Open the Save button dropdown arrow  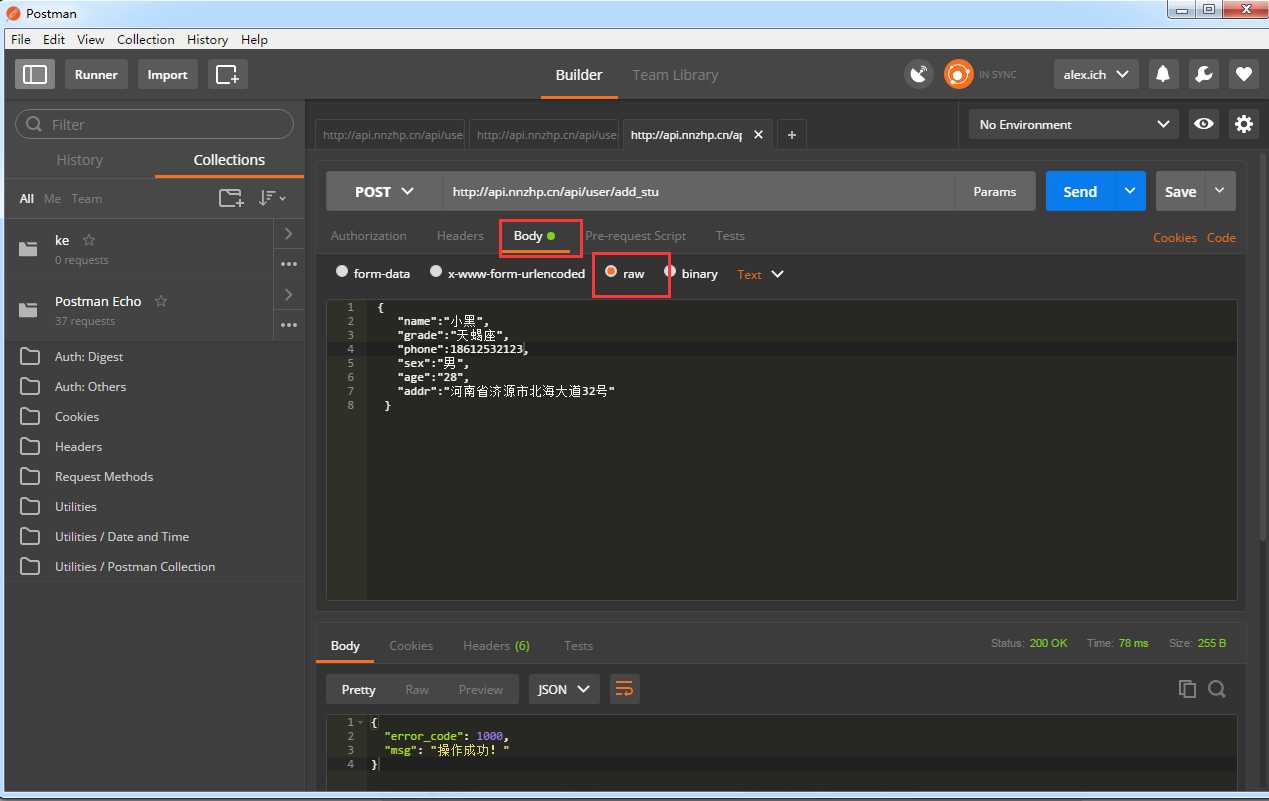[1220, 191]
